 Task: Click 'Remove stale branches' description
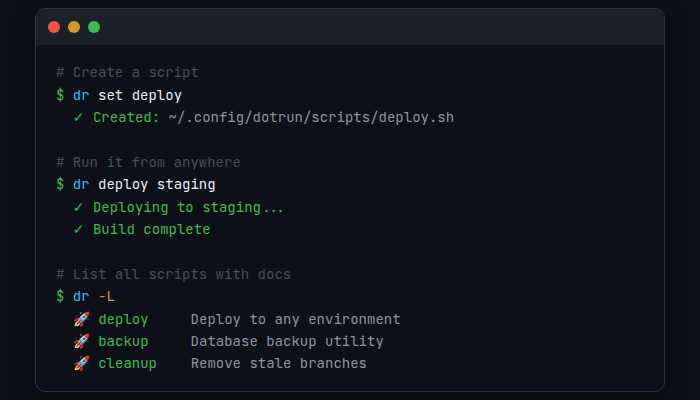point(279,363)
